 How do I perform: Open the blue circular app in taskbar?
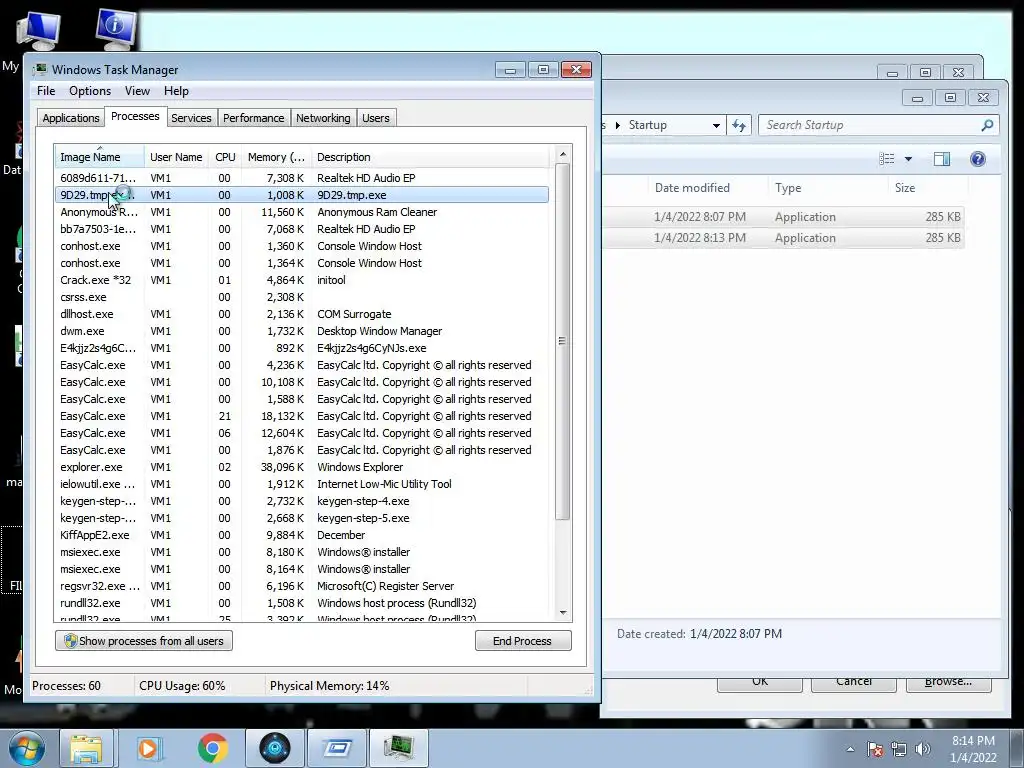[274, 748]
